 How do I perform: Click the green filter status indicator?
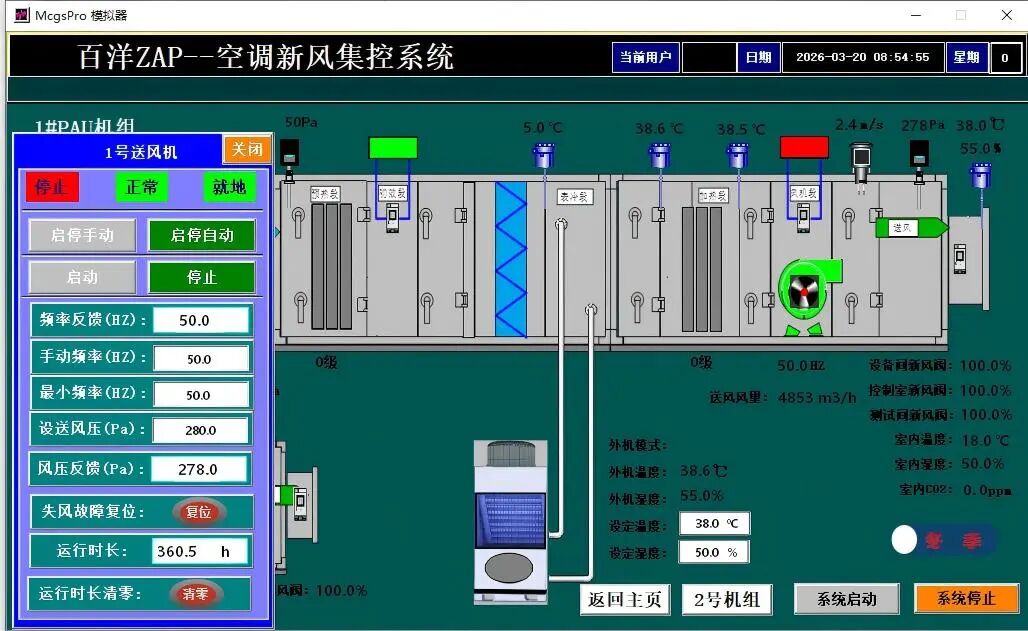tap(393, 148)
